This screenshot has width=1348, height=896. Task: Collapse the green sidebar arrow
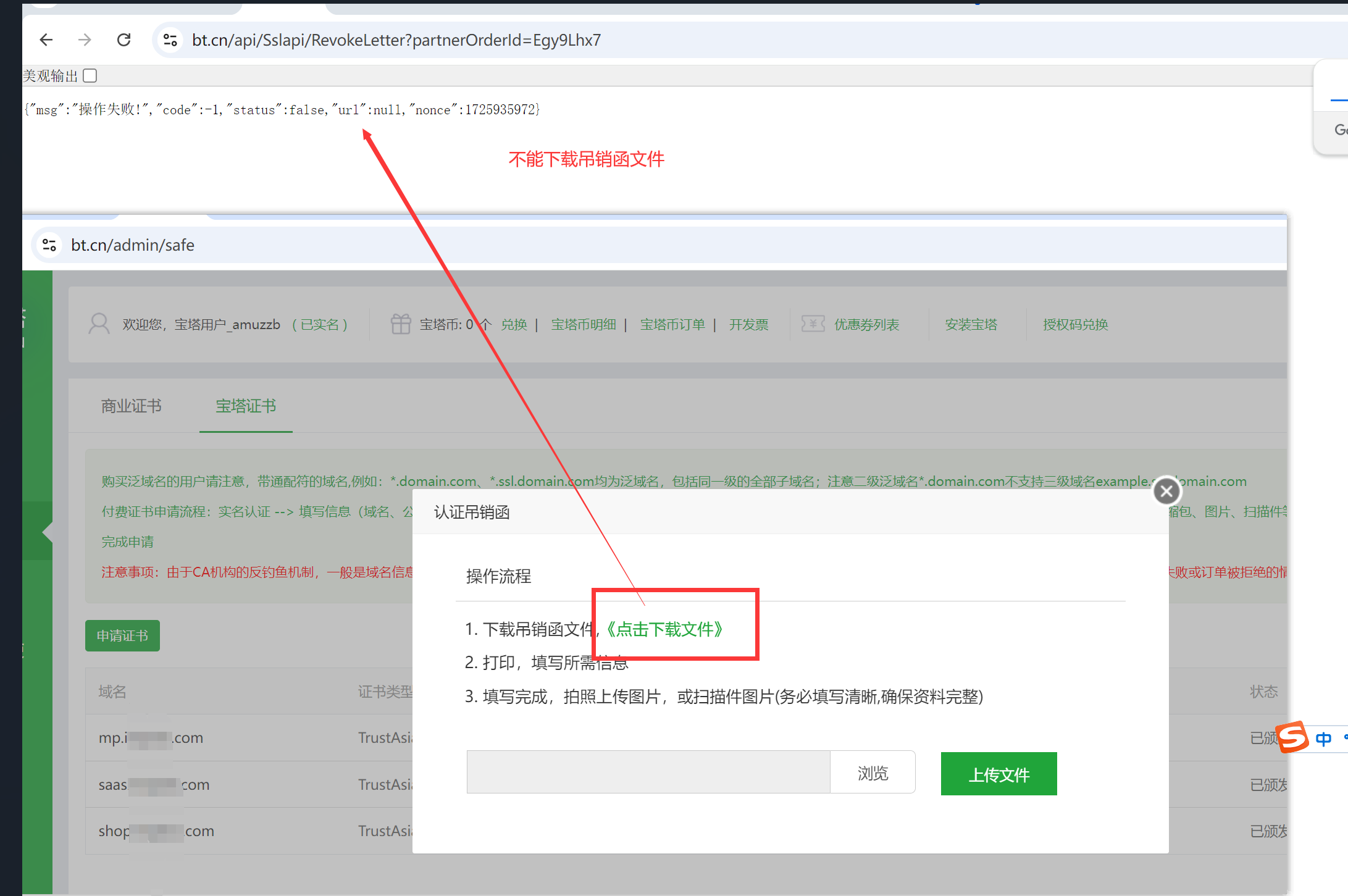(x=47, y=531)
